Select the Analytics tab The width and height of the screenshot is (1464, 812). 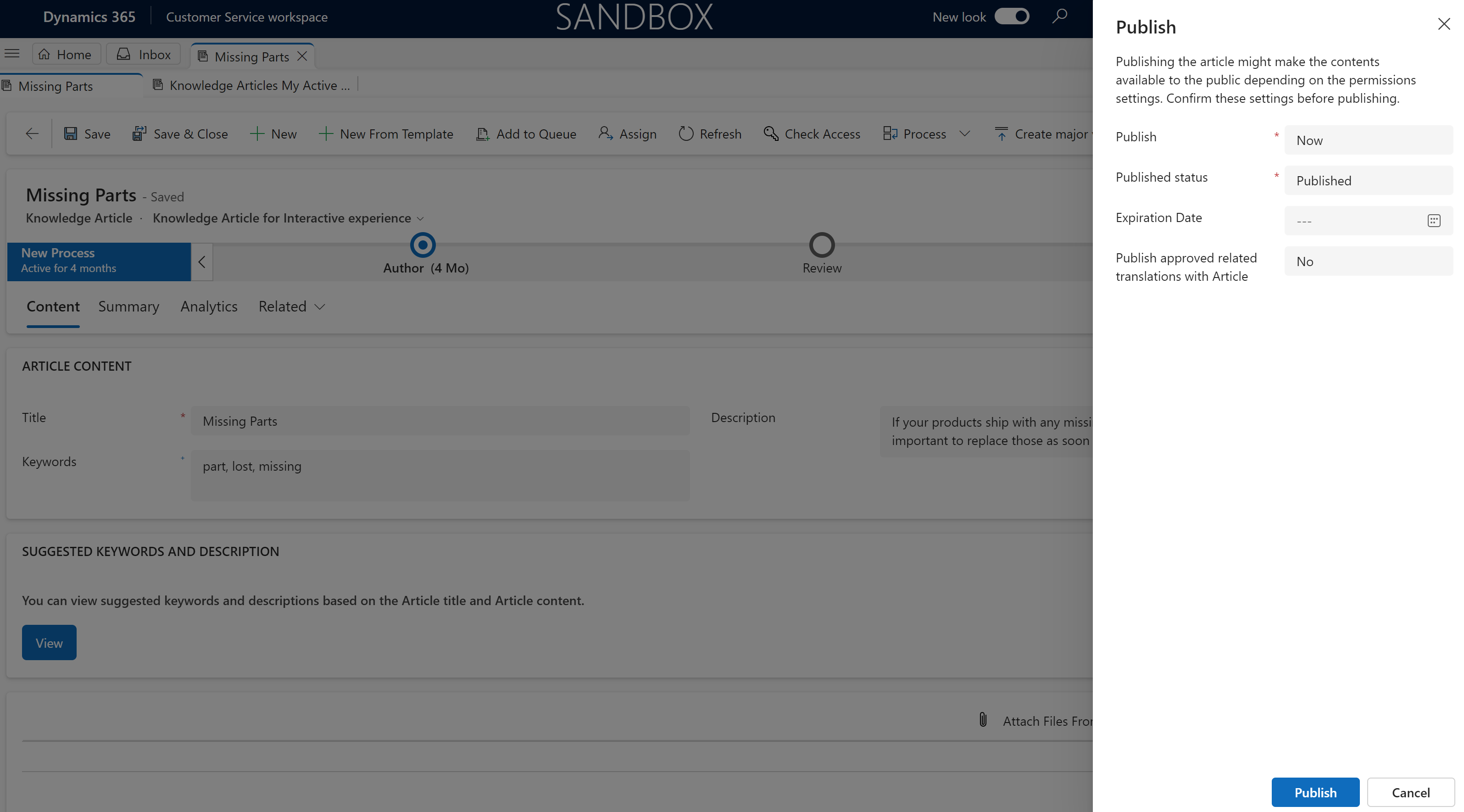click(x=209, y=306)
